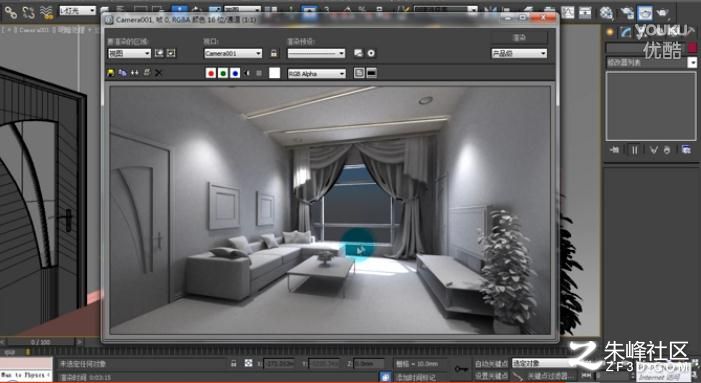
Task: Open the Material Editor in main toolbar
Action: pyautogui.click(x=606, y=13)
